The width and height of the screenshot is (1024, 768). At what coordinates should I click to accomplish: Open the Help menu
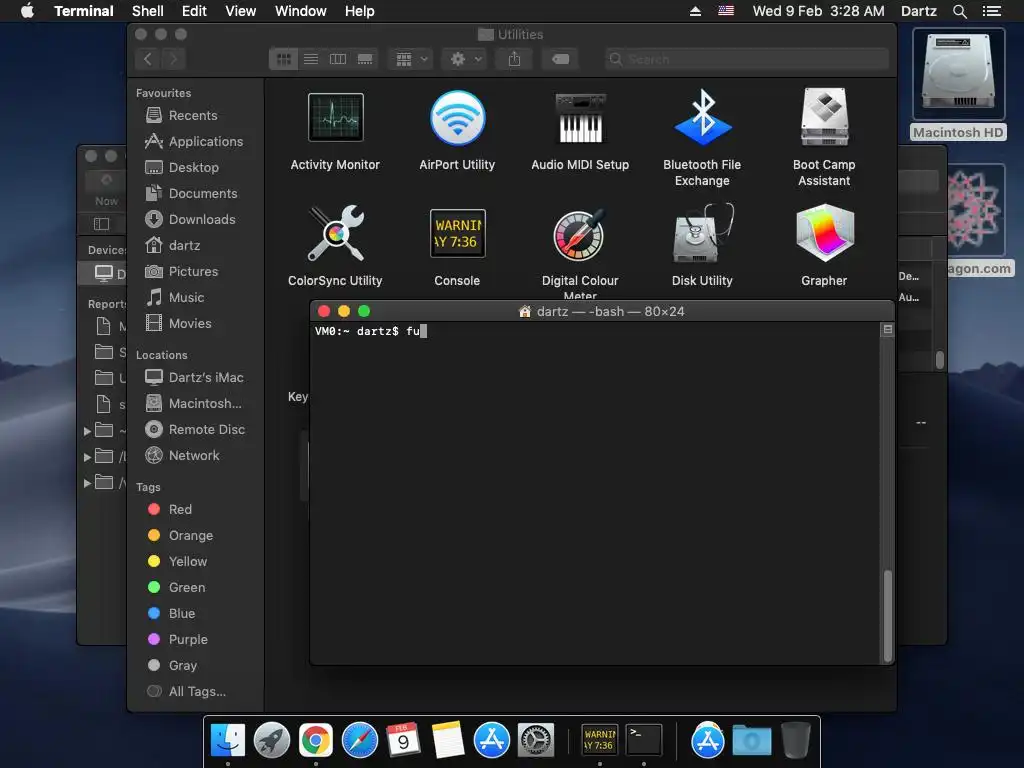pos(359,11)
